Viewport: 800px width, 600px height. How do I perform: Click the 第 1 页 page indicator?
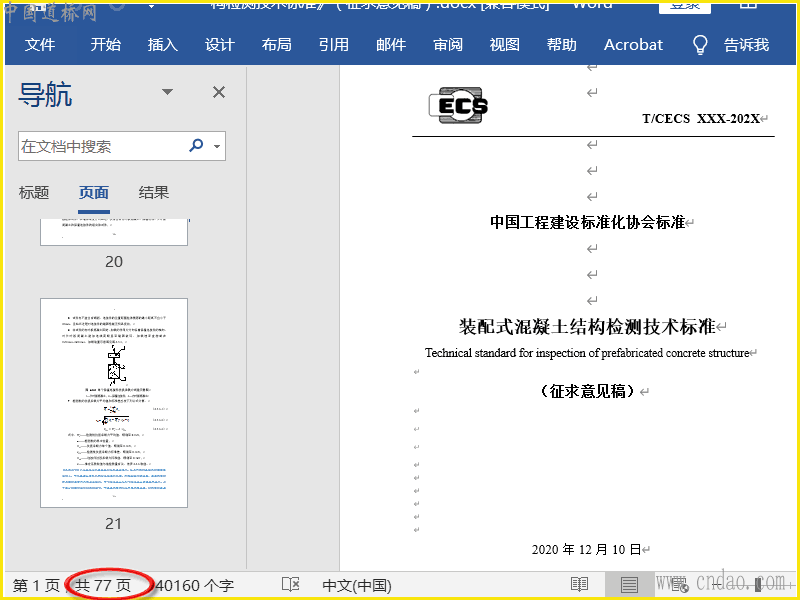(x=36, y=585)
